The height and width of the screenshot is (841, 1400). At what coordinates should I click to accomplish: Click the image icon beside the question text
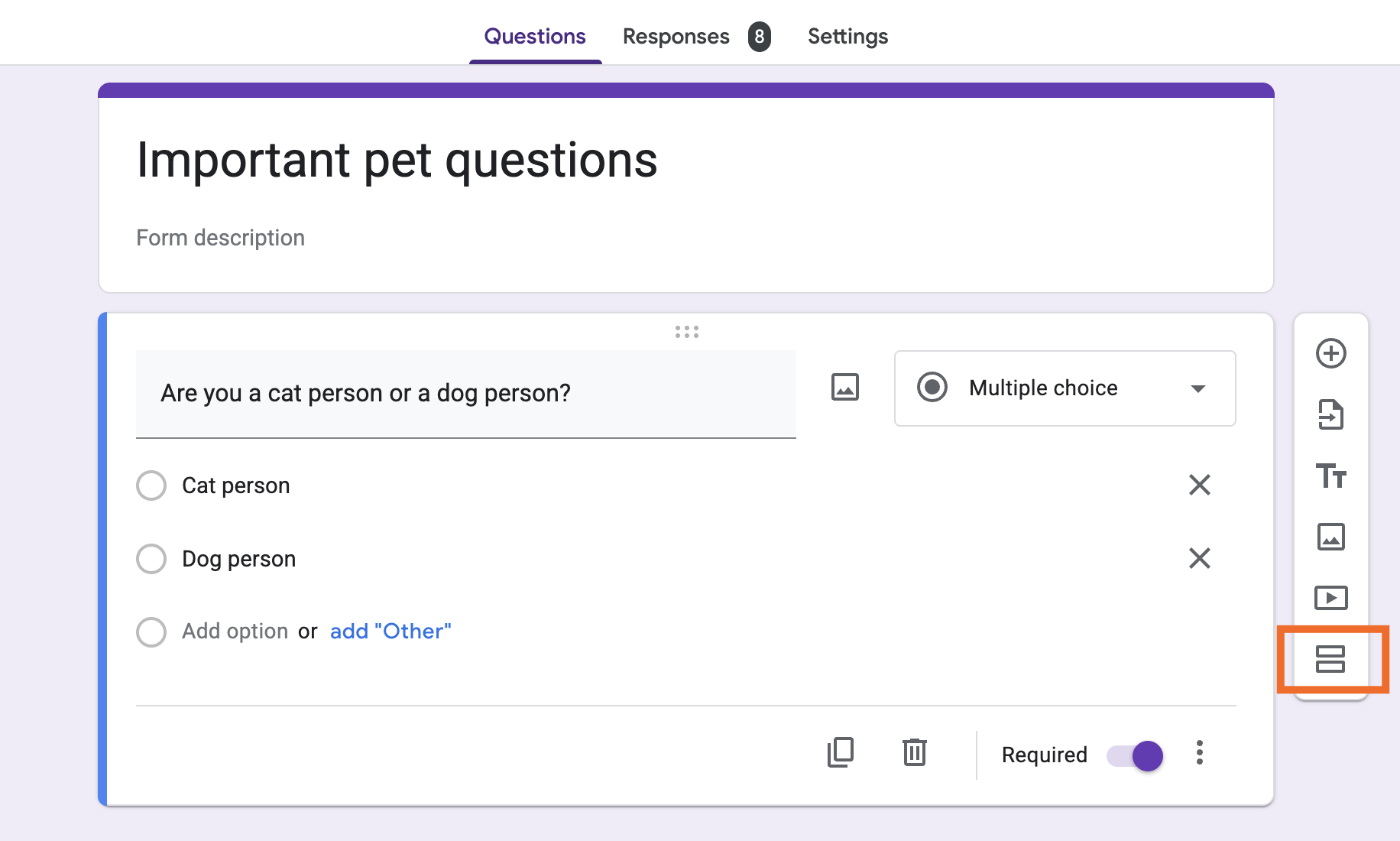pos(844,387)
